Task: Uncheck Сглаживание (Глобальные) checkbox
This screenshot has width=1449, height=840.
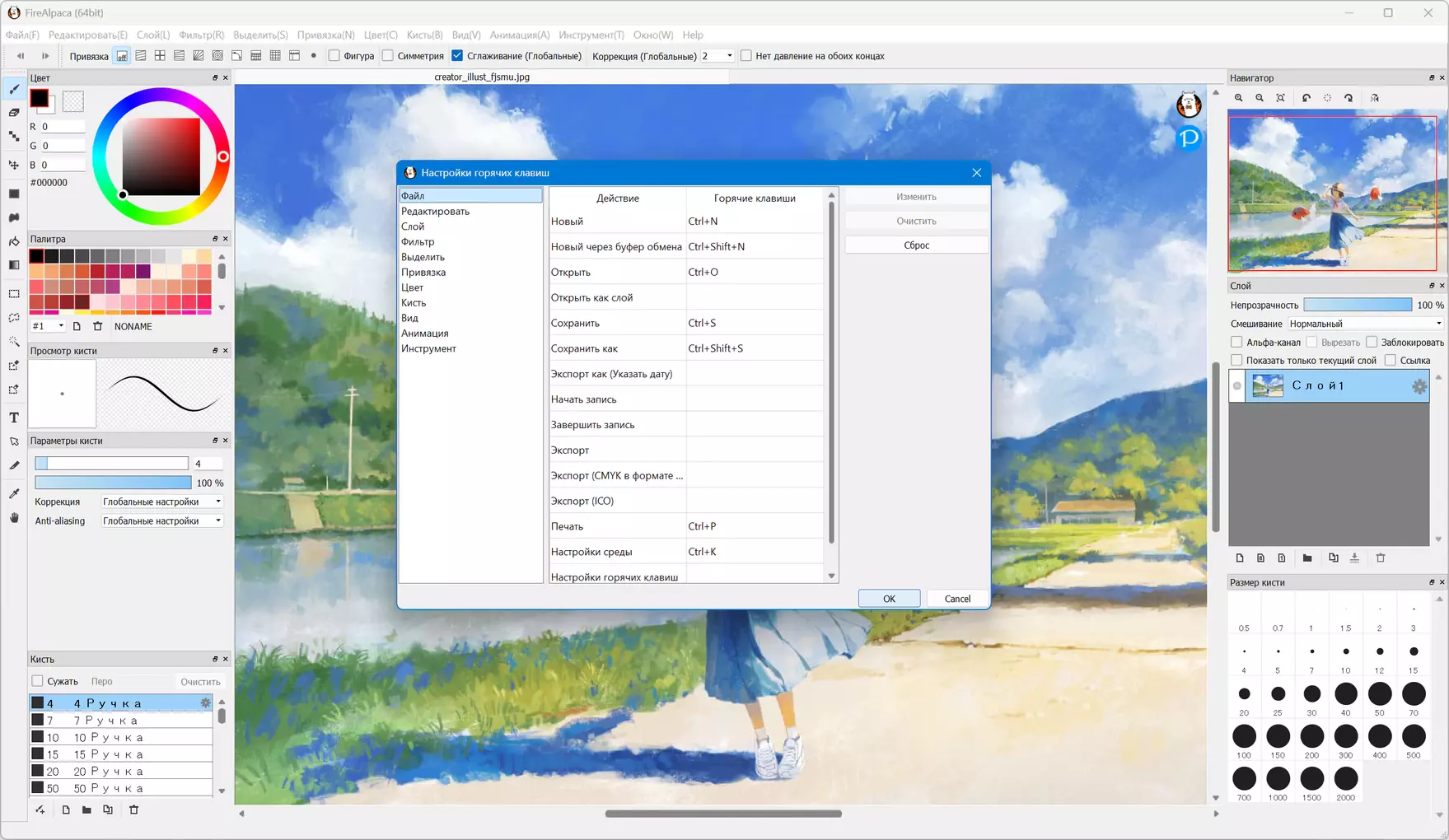Action: [x=457, y=56]
